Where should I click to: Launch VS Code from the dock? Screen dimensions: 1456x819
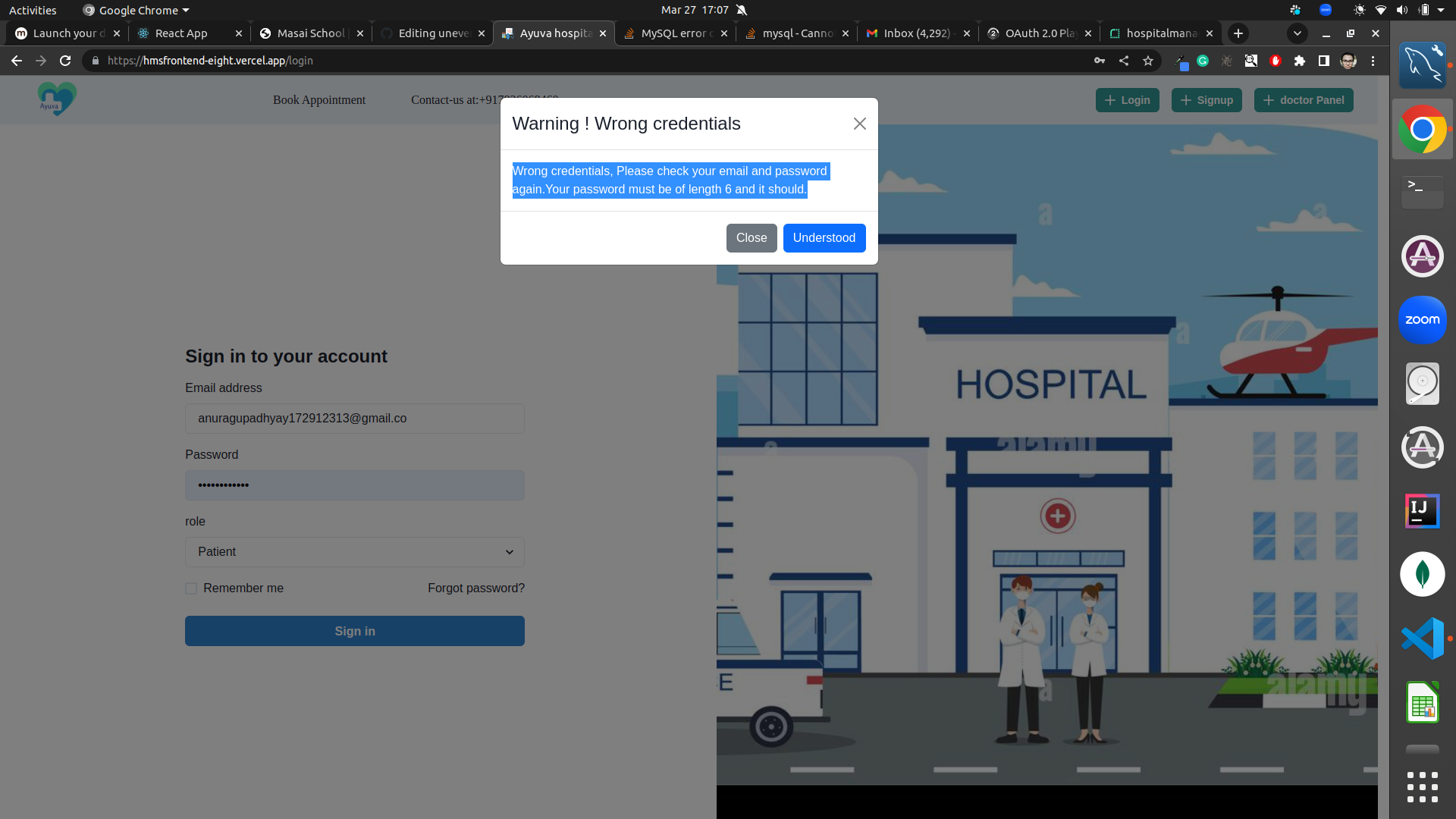coord(1422,638)
